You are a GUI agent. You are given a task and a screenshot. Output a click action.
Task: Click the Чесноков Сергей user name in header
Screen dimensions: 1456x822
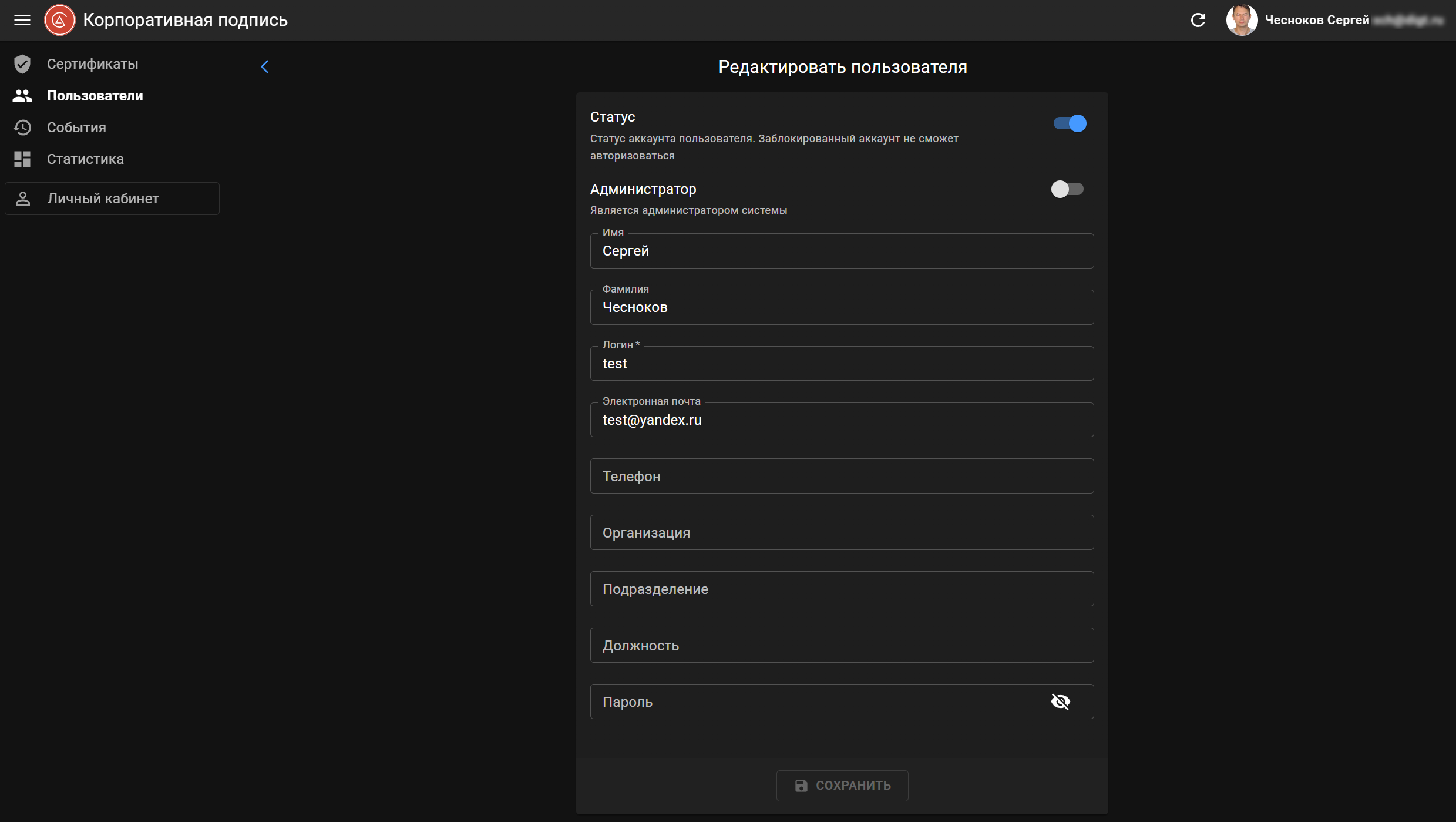tap(1317, 20)
